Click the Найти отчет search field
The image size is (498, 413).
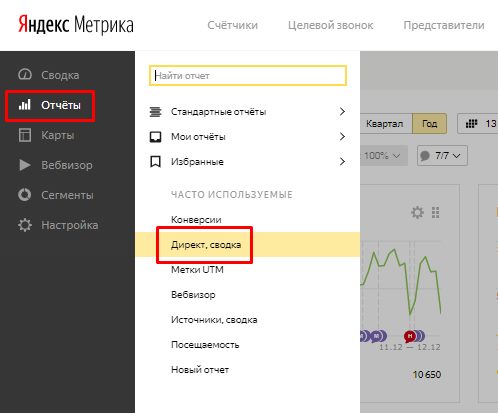point(248,75)
